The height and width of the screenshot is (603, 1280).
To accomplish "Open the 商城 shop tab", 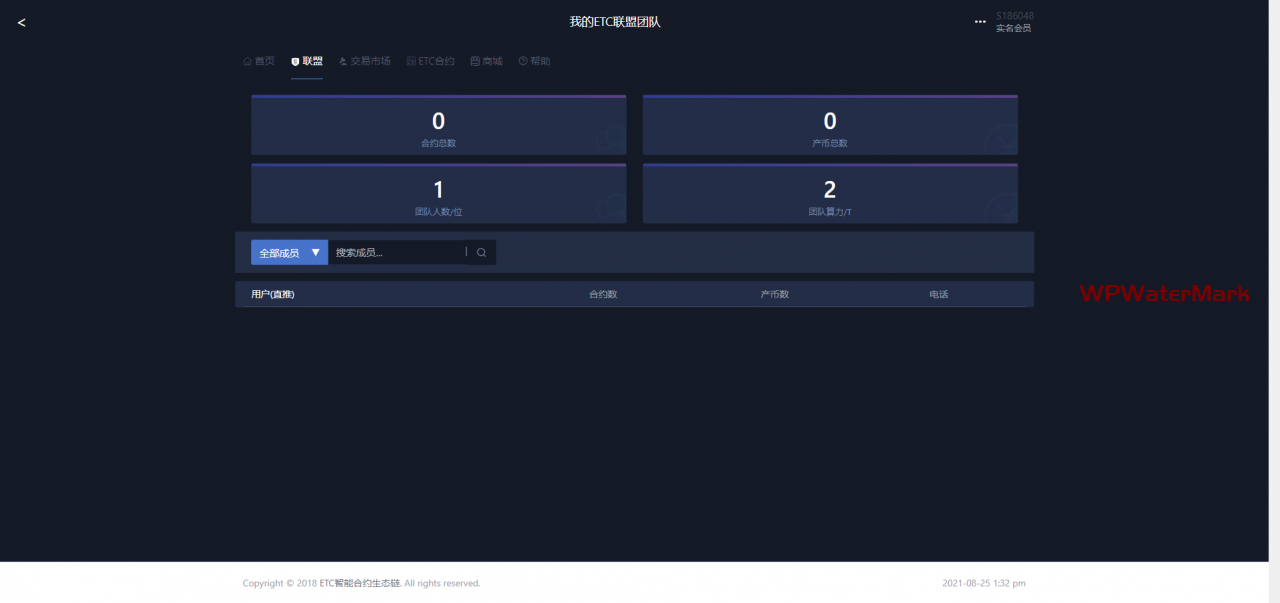I will click(486, 61).
